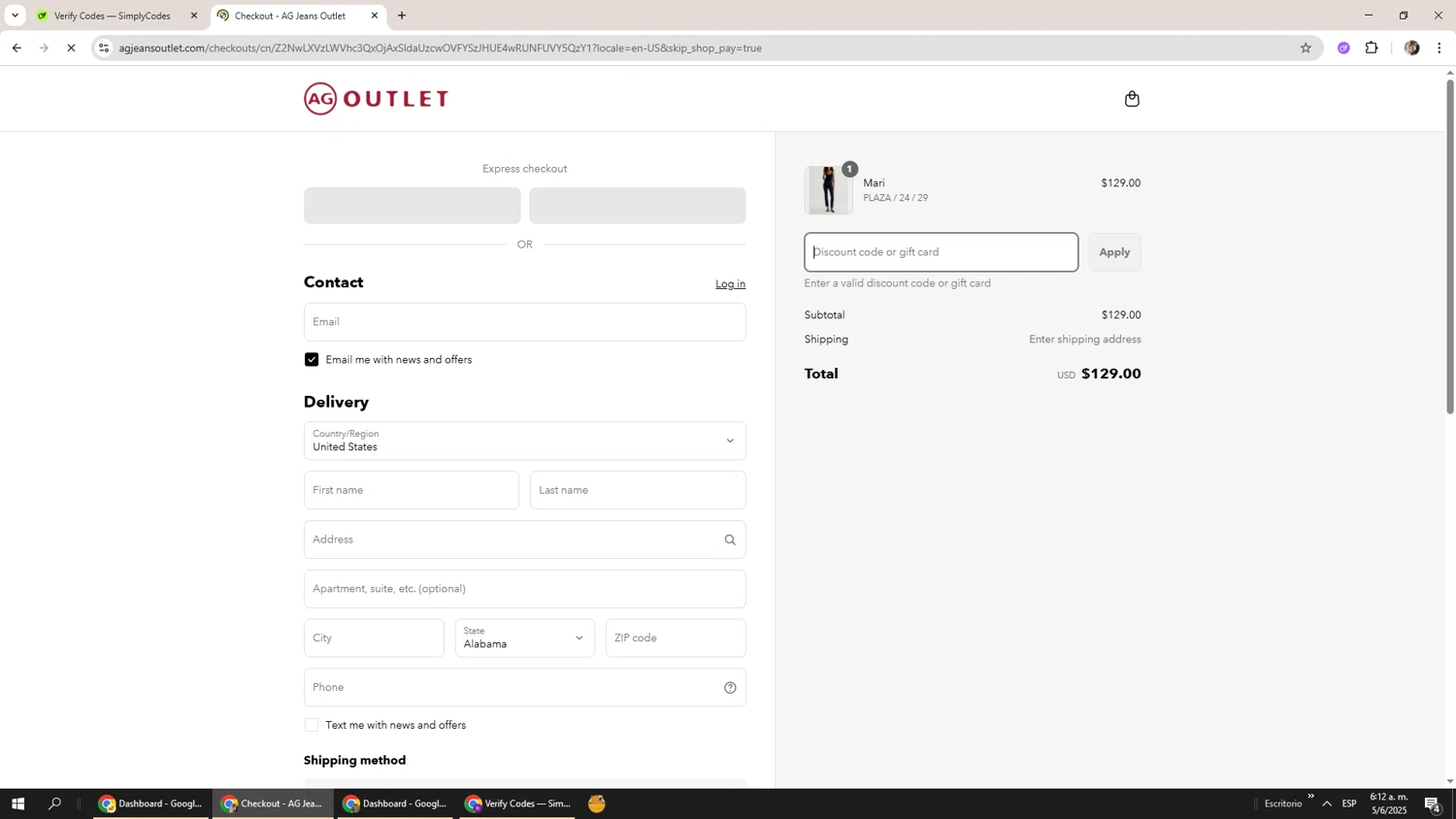Uncheck Email me with news and offers
Screen dimensions: 1456x819
pos(312,360)
